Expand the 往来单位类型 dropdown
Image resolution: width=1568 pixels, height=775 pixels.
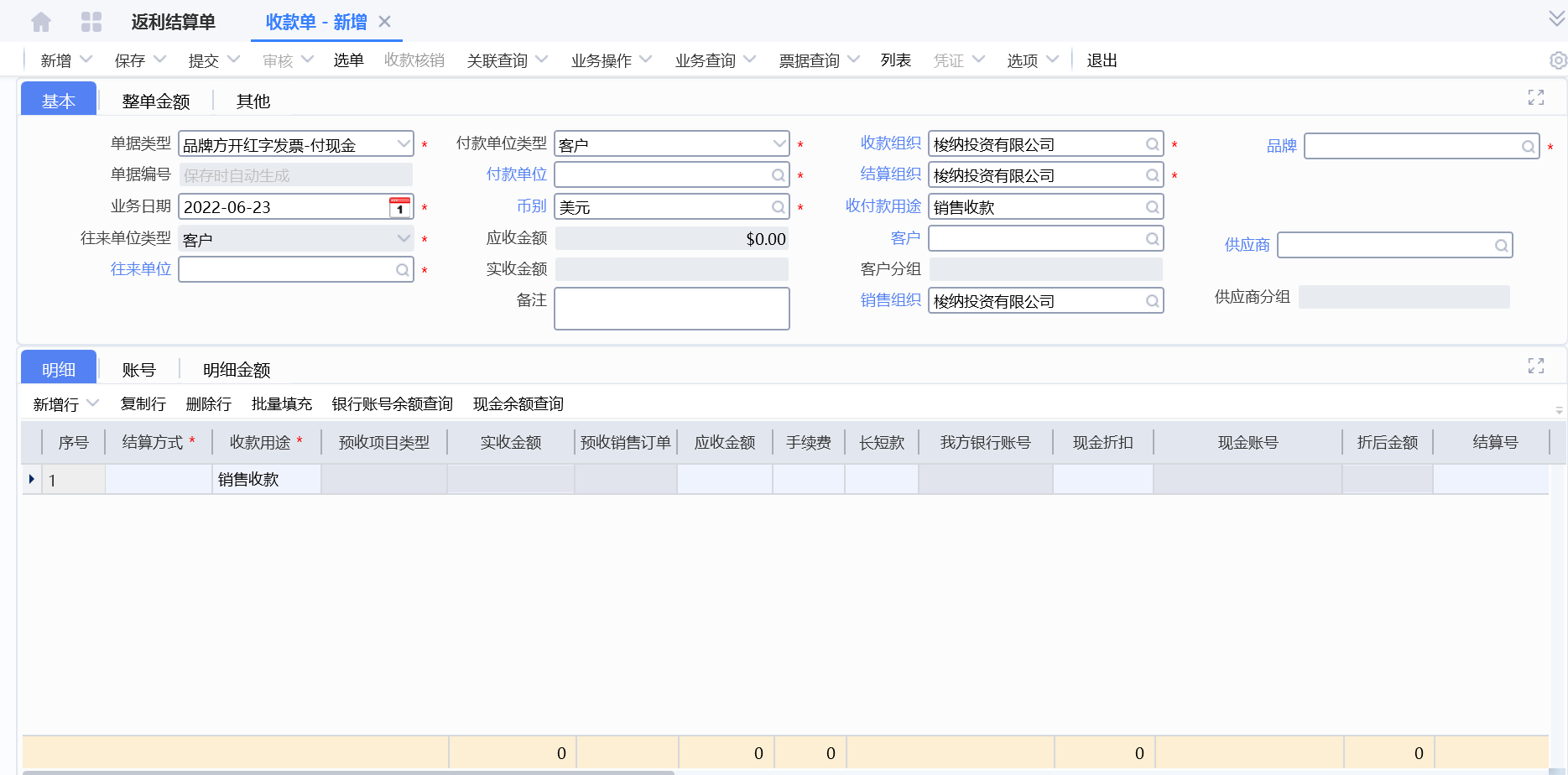coord(404,239)
